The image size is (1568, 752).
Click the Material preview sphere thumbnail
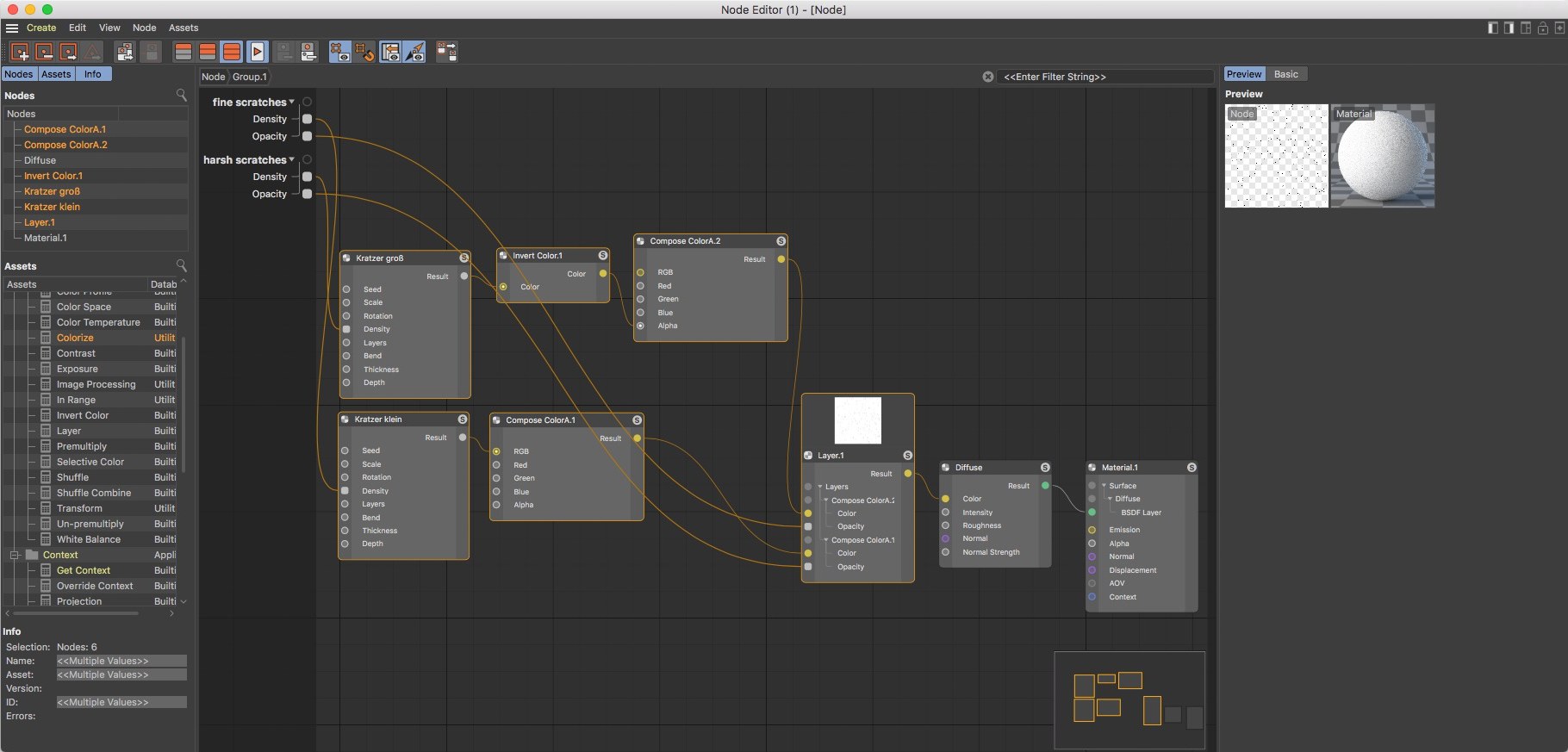pyautogui.click(x=1382, y=156)
